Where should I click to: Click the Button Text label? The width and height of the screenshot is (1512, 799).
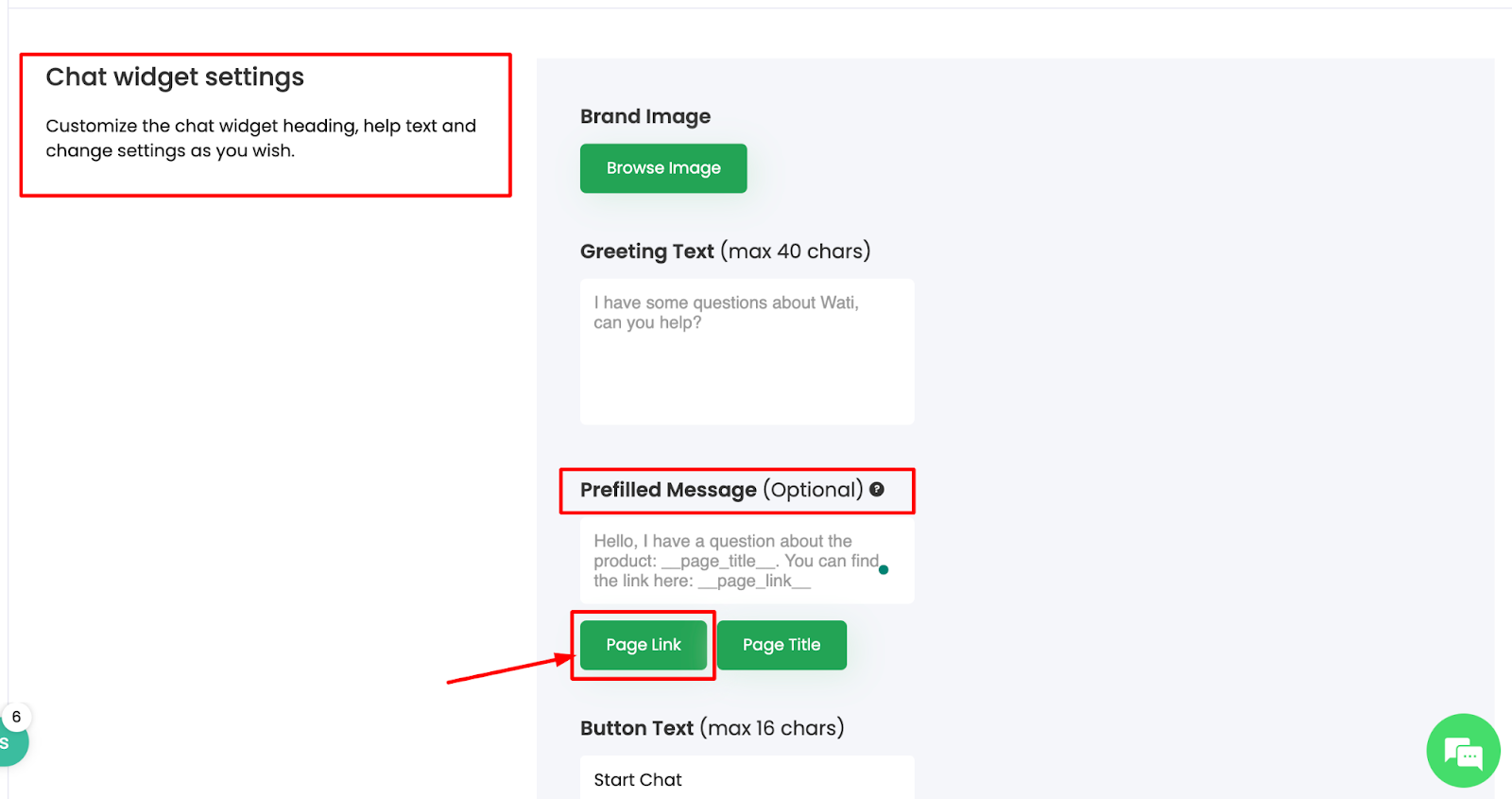click(637, 728)
